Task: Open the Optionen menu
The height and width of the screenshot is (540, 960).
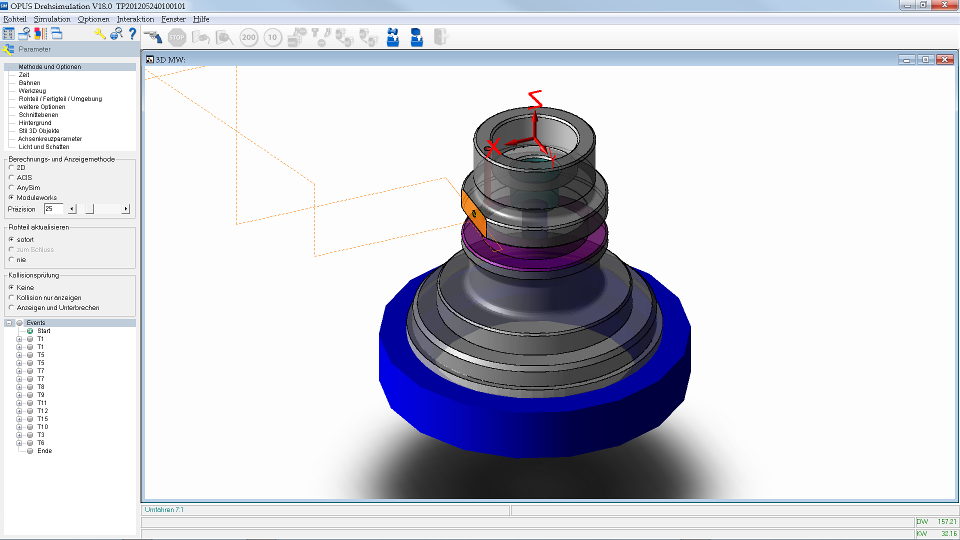Action: [93, 19]
